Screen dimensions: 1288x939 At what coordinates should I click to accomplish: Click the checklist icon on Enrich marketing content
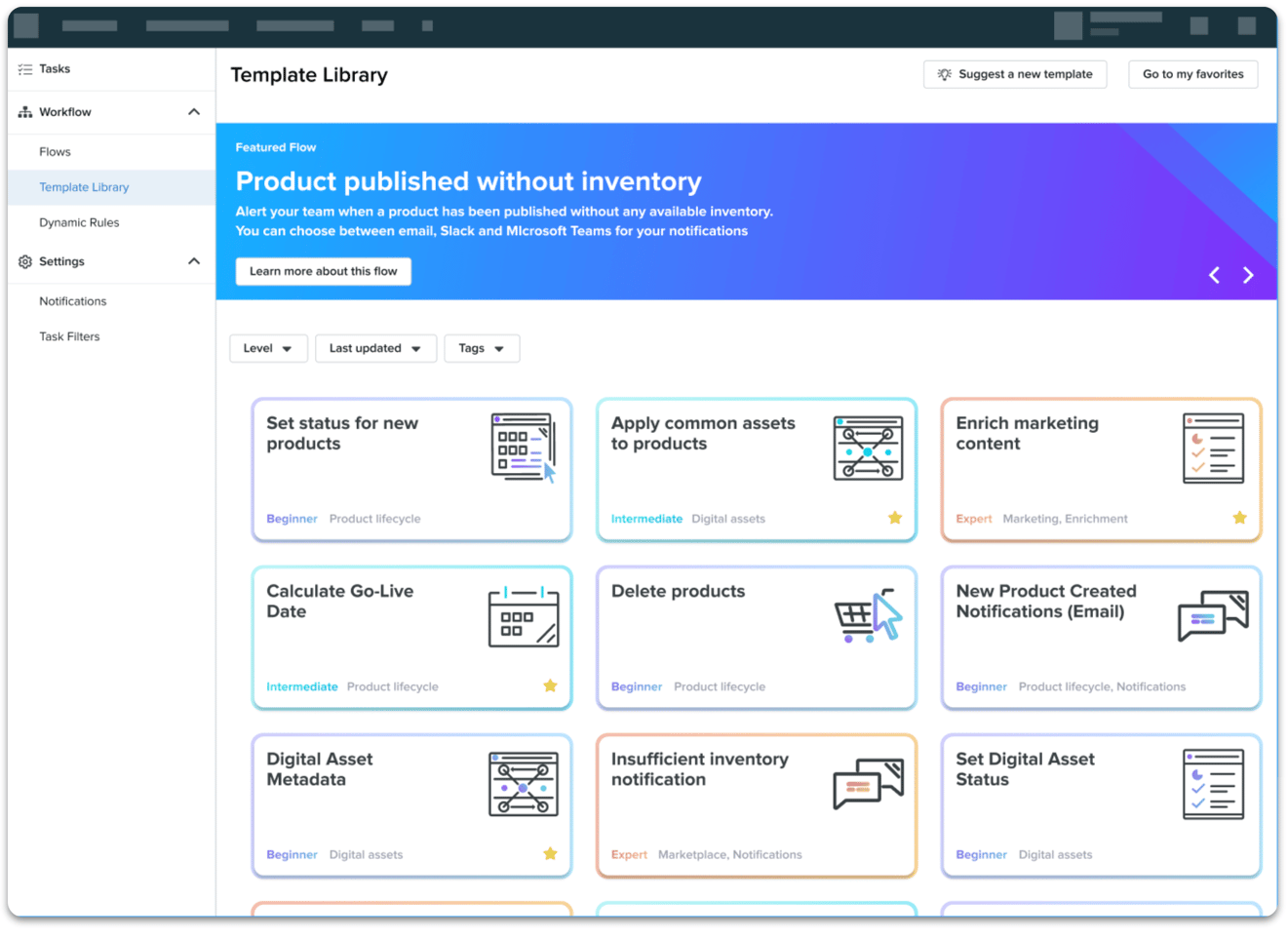coord(1213,449)
